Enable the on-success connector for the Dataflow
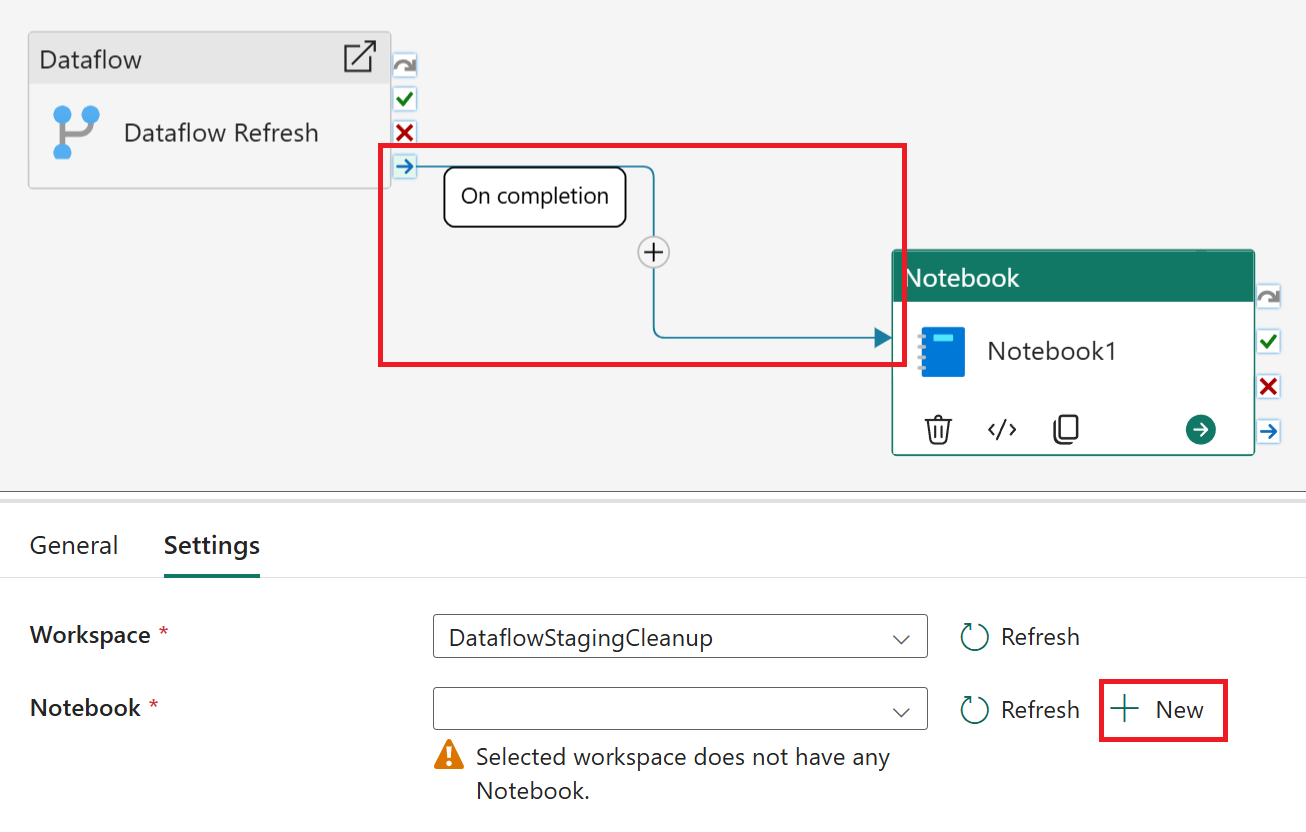The width and height of the screenshot is (1306, 832). pos(404,98)
